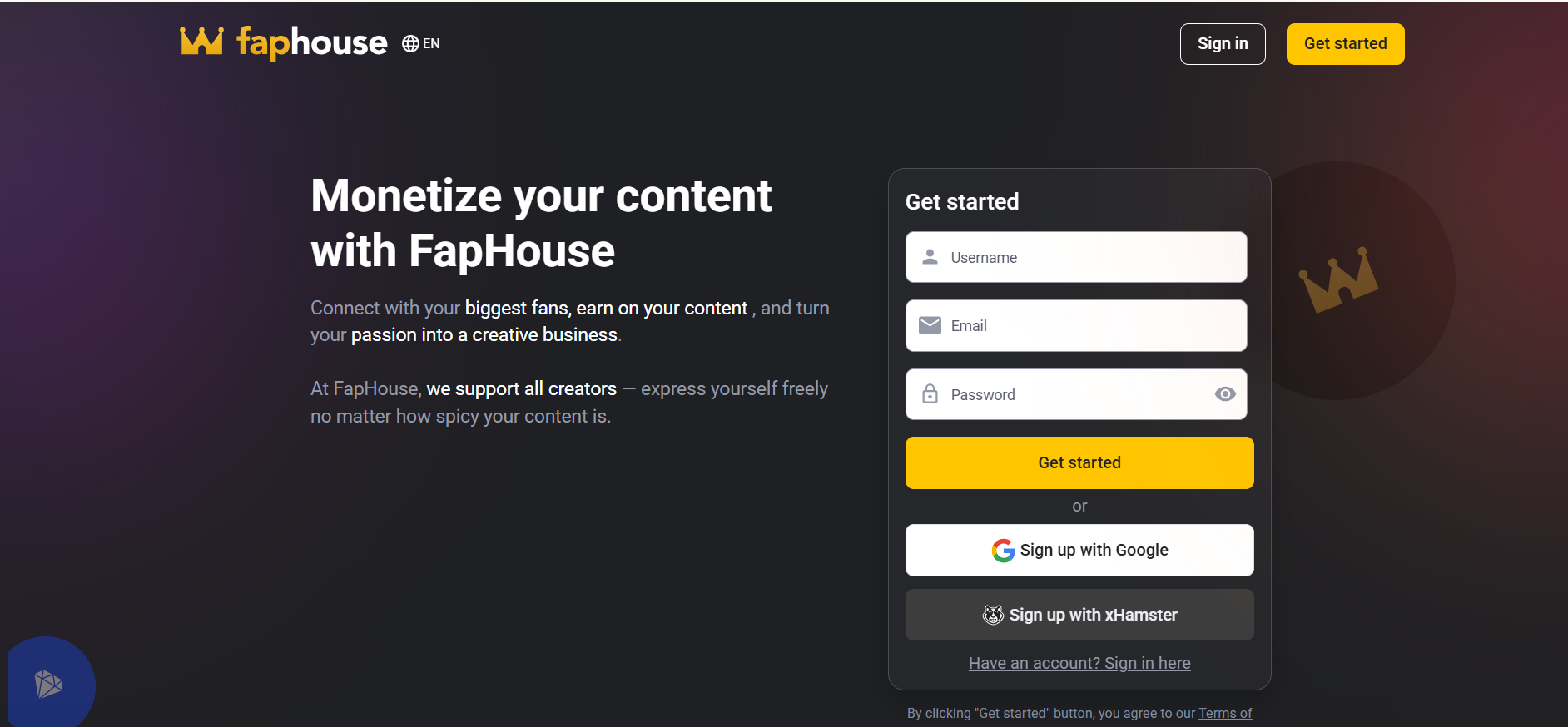Click inside the Username input
The height and width of the screenshot is (727, 1568).
pyautogui.click(x=1074, y=257)
